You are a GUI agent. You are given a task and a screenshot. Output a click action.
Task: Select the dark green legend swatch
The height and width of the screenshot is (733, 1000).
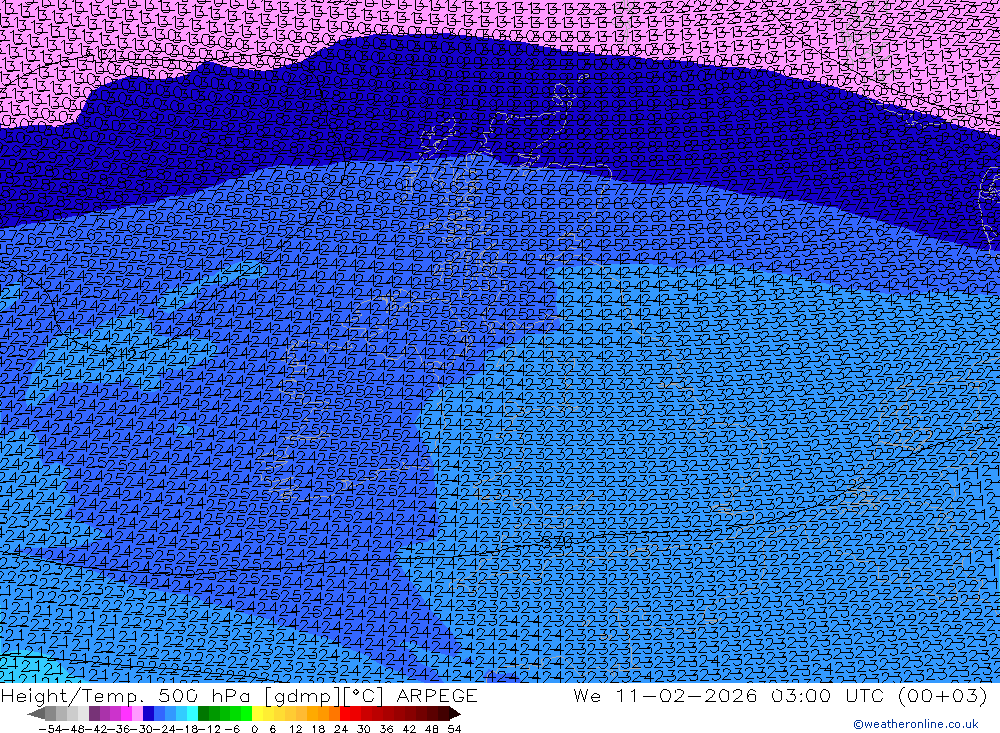tap(203, 714)
